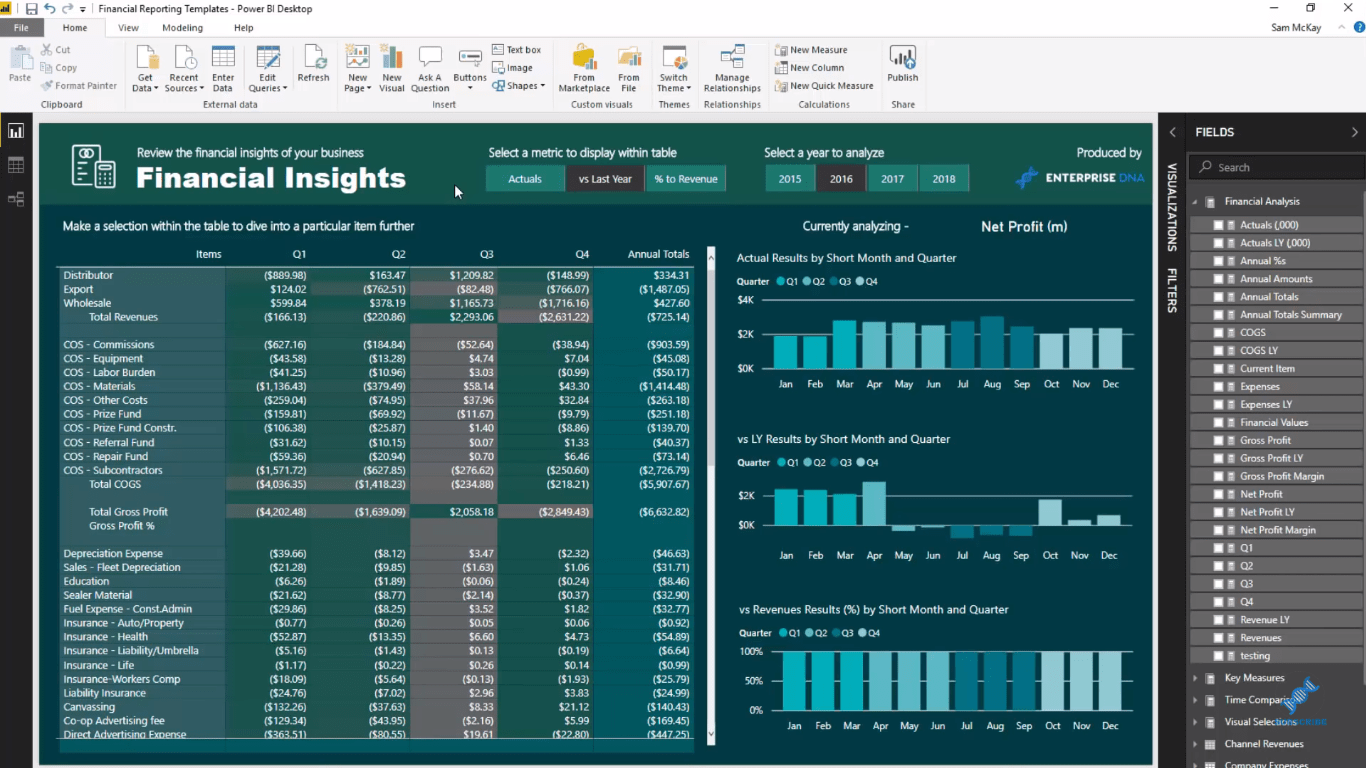
Task: Create a New Column
Action: (x=809, y=68)
